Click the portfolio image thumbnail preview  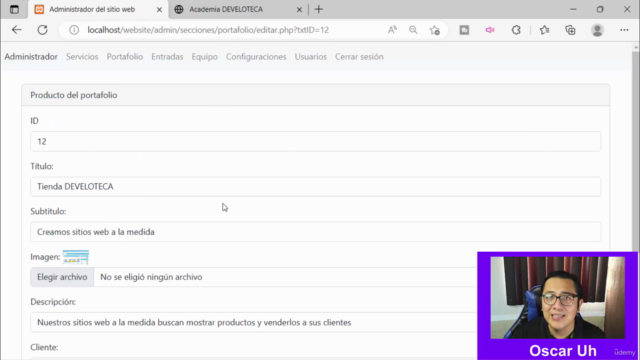pos(76,257)
